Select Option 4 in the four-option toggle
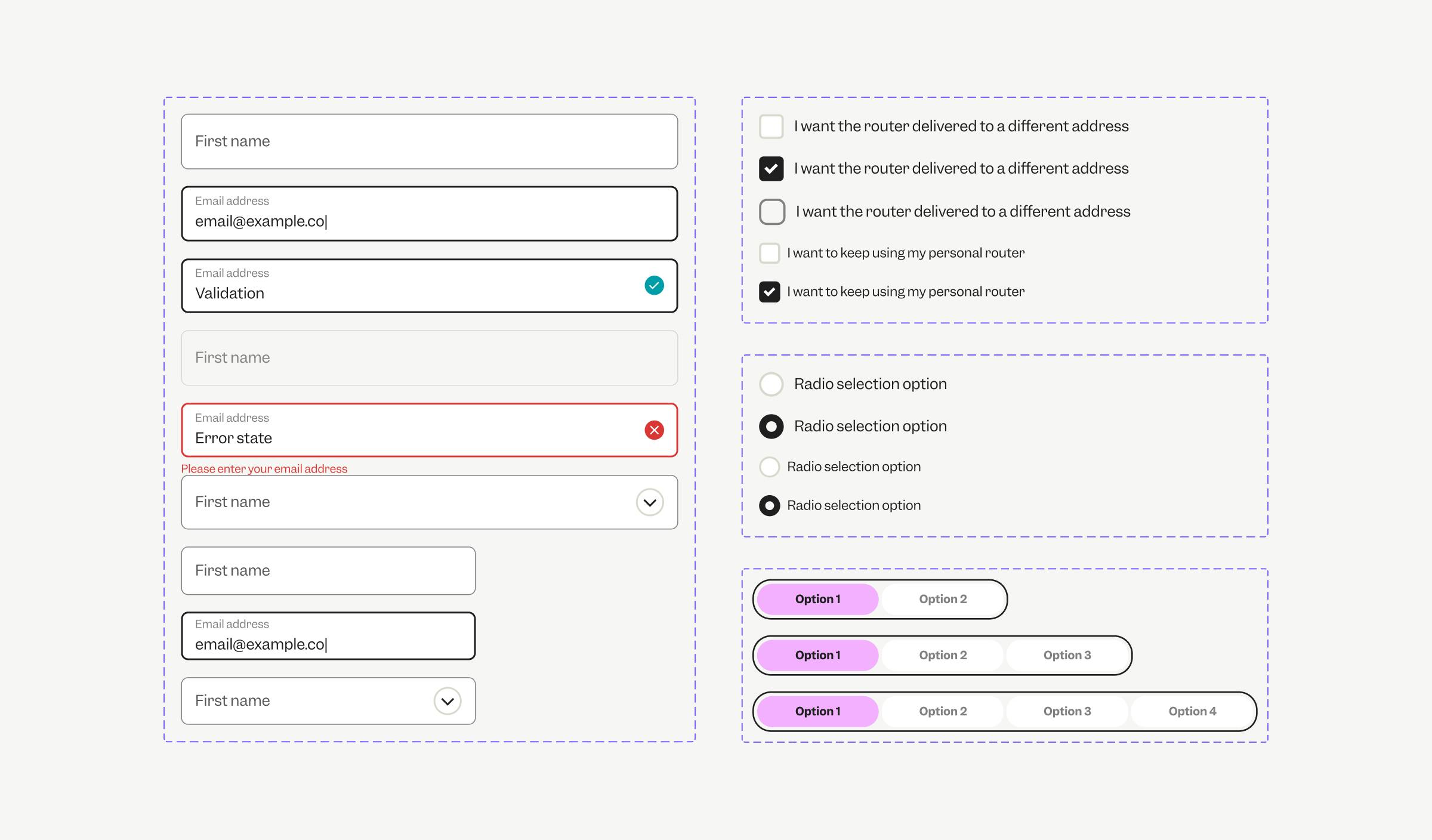 [1192, 711]
